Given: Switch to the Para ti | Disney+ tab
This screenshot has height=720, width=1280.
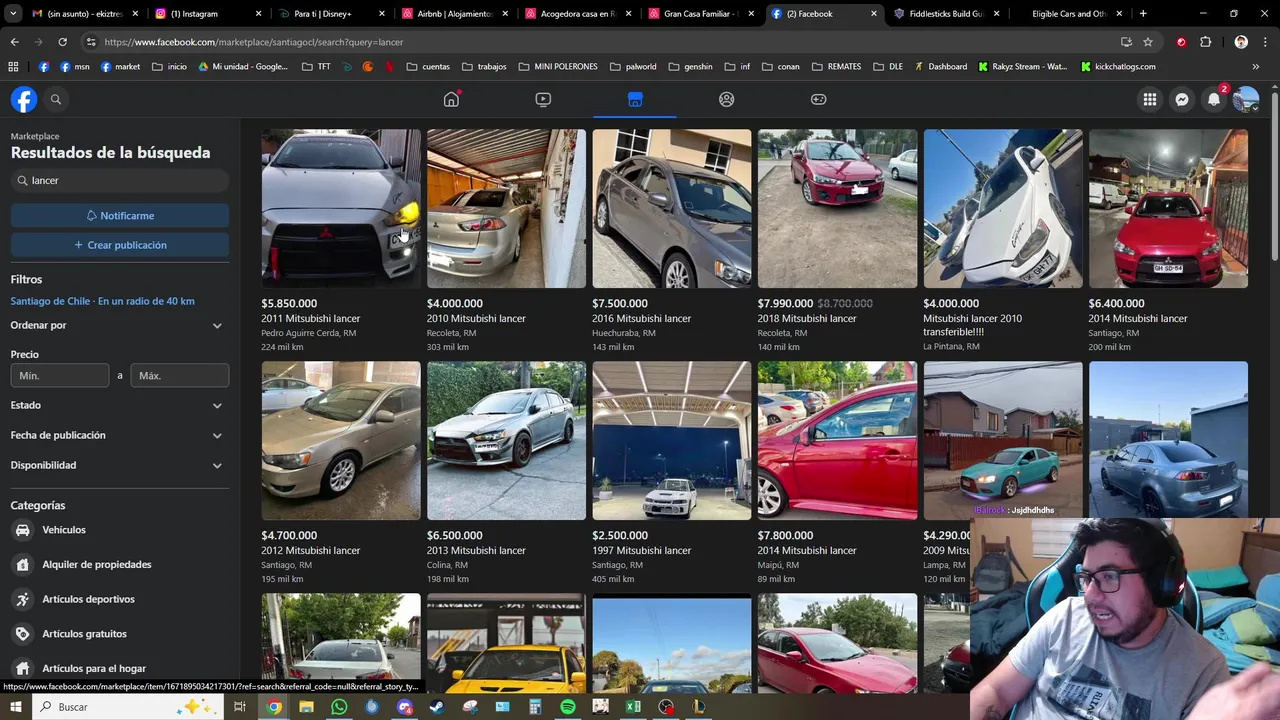Looking at the screenshot, I should [330, 14].
